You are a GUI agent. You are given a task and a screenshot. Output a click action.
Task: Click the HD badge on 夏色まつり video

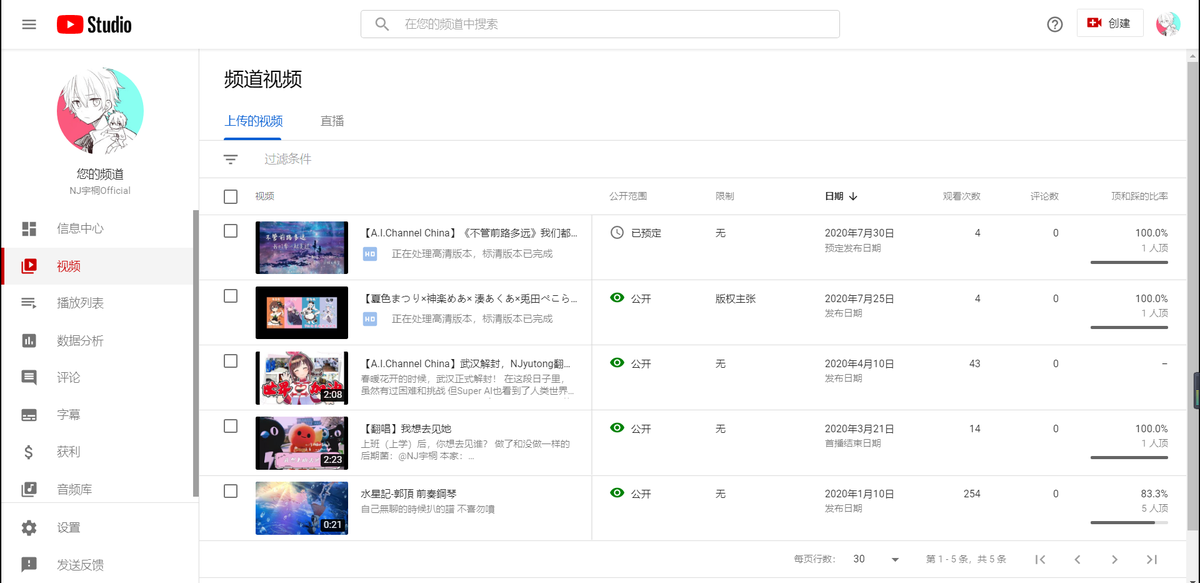pos(370,319)
